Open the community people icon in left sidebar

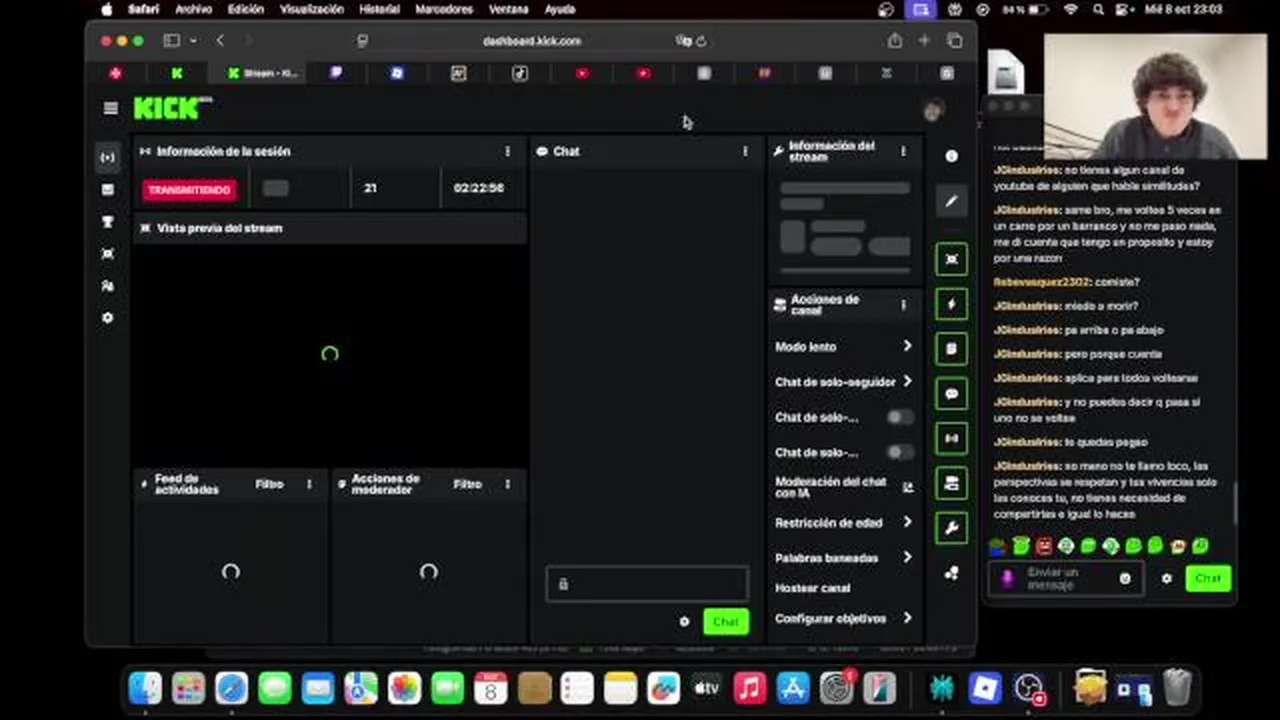pyautogui.click(x=108, y=286)
